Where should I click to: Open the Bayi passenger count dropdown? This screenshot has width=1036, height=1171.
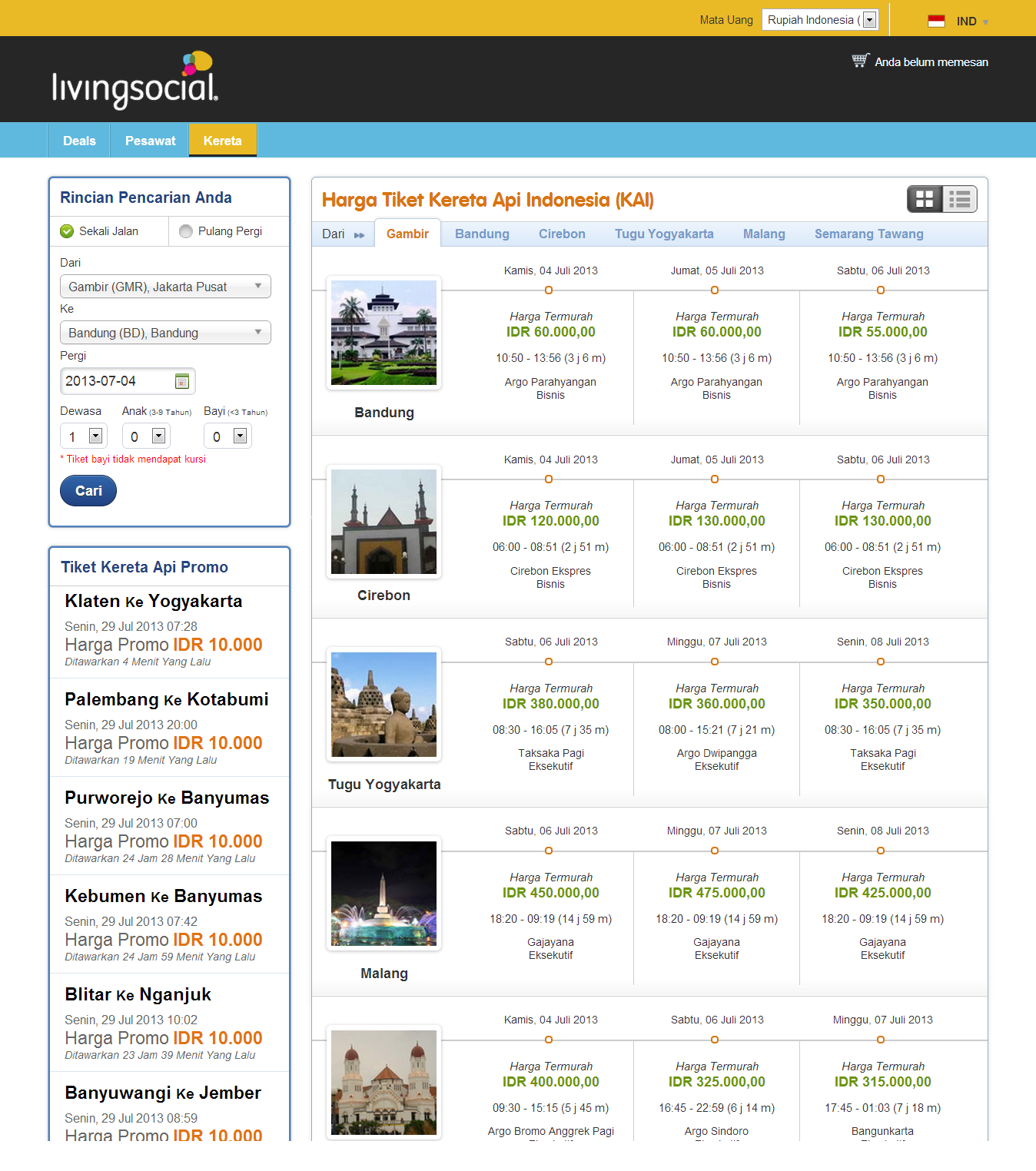pos(227,436)
